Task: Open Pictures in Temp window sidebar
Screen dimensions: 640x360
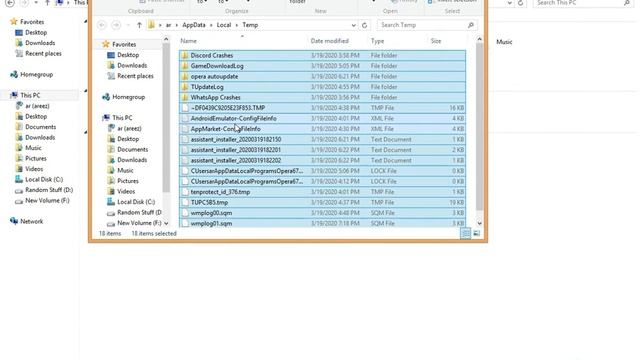Action: (123, 181)
